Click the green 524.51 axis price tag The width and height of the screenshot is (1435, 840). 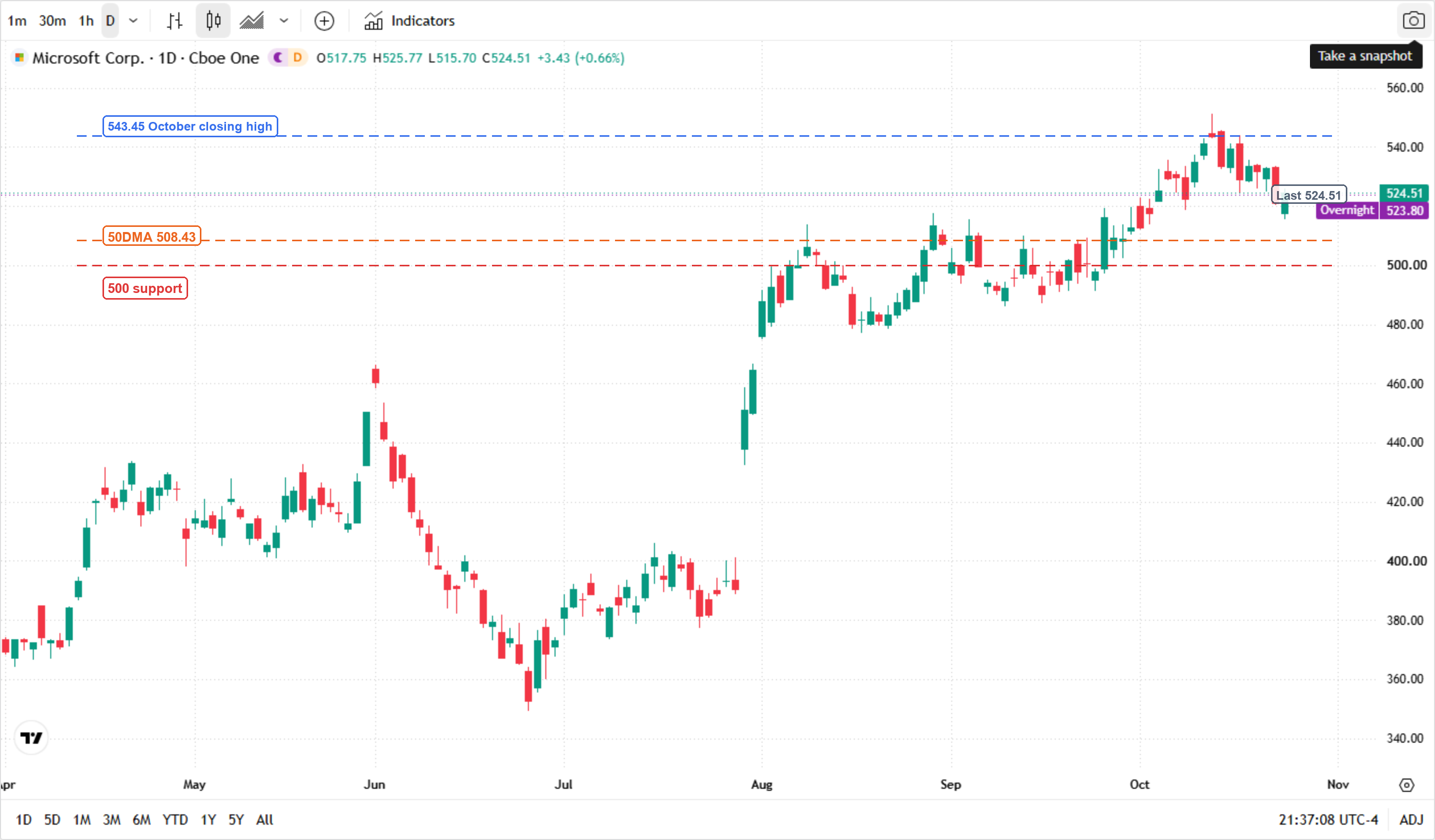(1404, 194)
